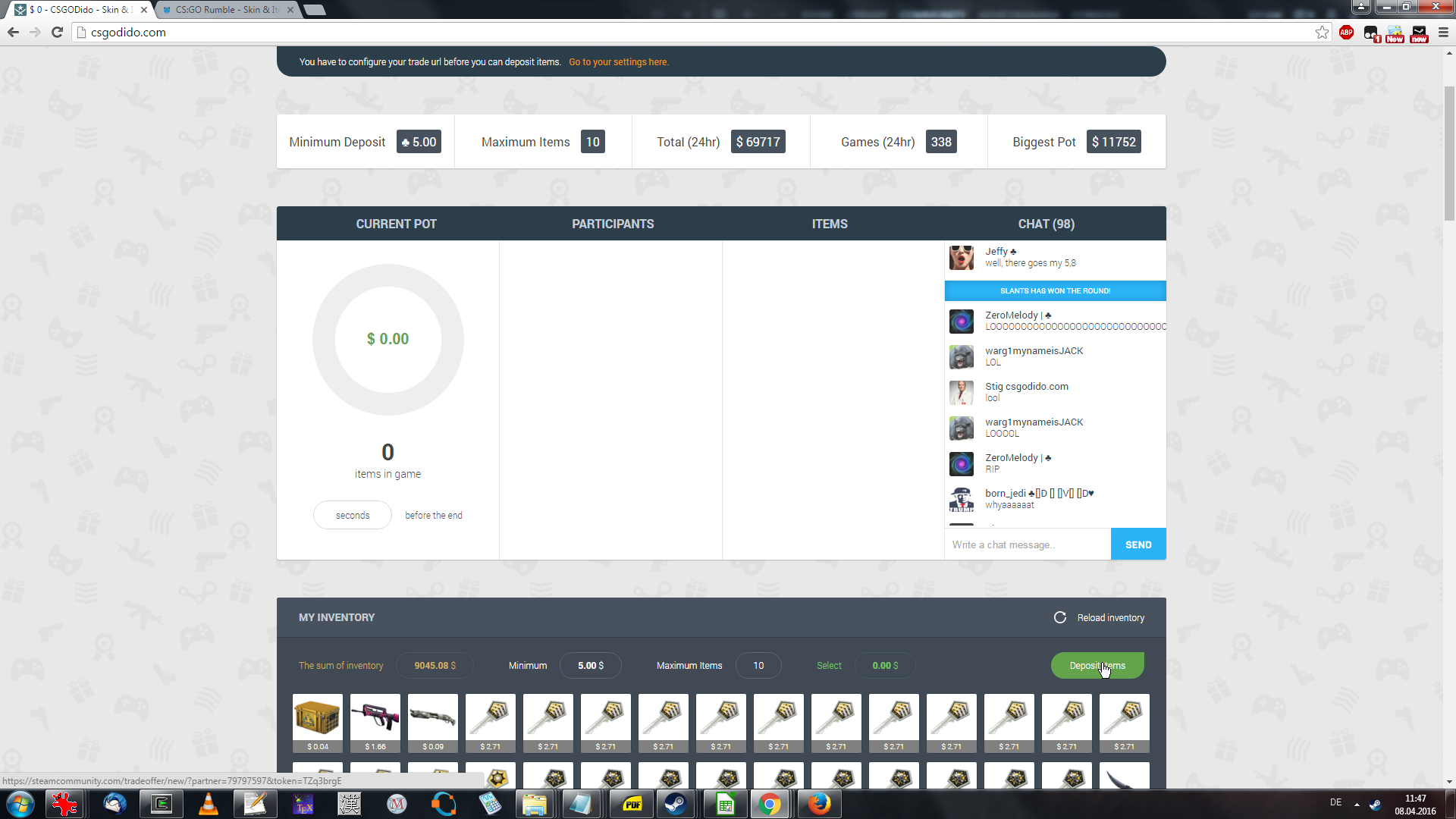Bookmark page with the star icon
Image resolution: width=1456 pixels, height=819 pixels.
(1322, 32)
